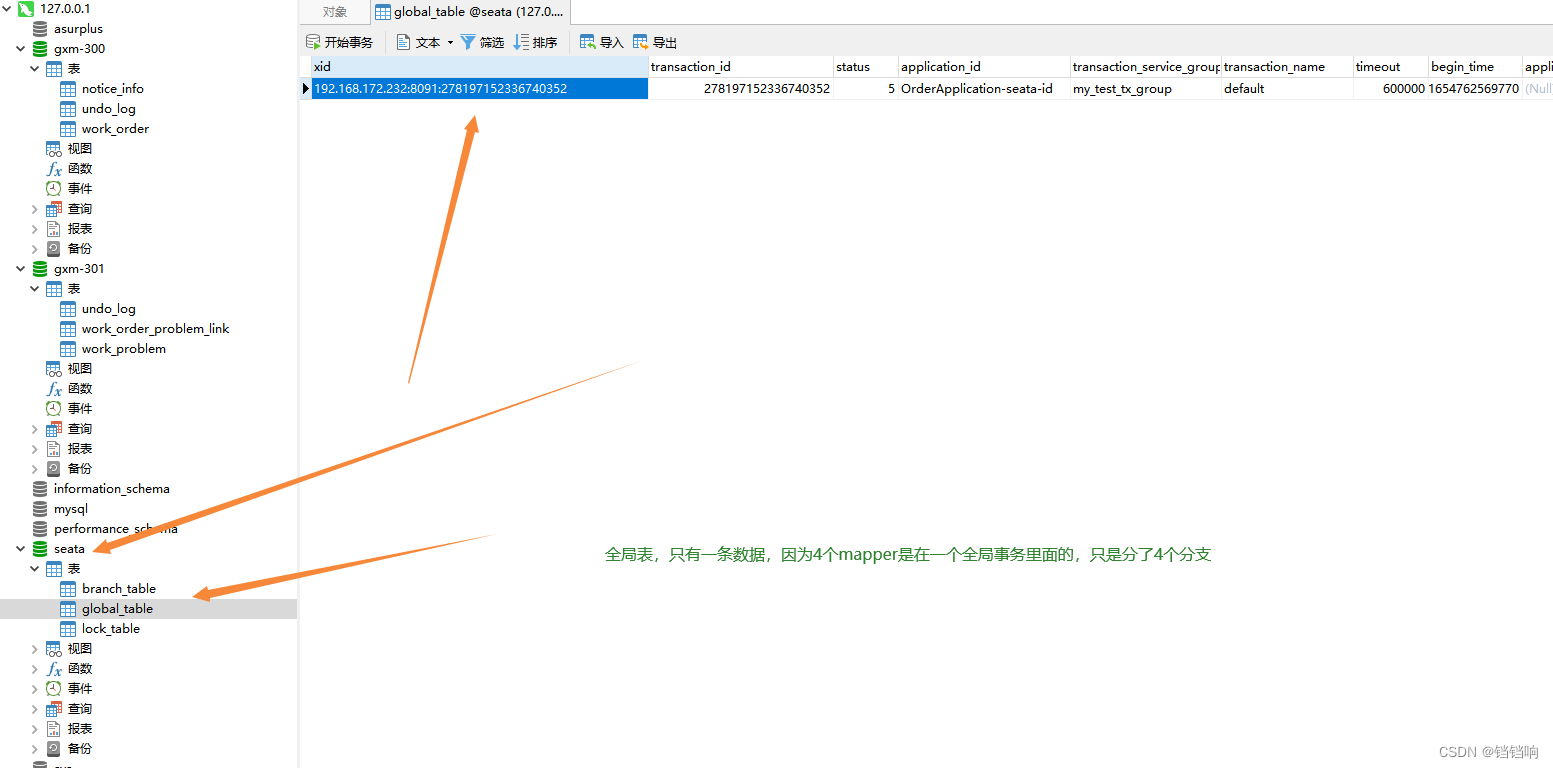This screenshot has width=1553, height=768.
Task: Click the Sort (排序) toolbar button
Action: [x=535, y=42]
